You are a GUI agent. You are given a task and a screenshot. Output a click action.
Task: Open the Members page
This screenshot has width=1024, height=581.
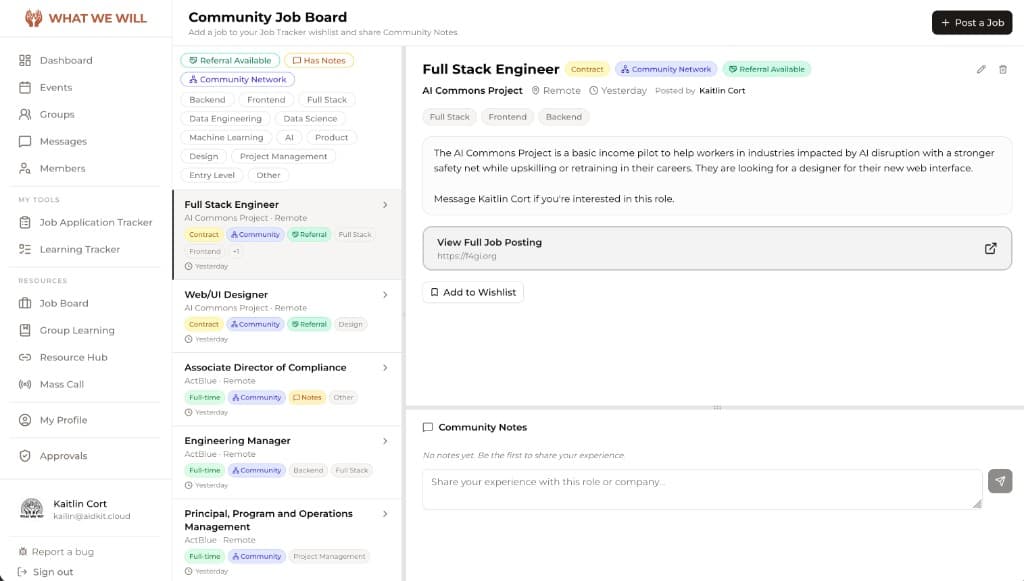click(63, 168)
